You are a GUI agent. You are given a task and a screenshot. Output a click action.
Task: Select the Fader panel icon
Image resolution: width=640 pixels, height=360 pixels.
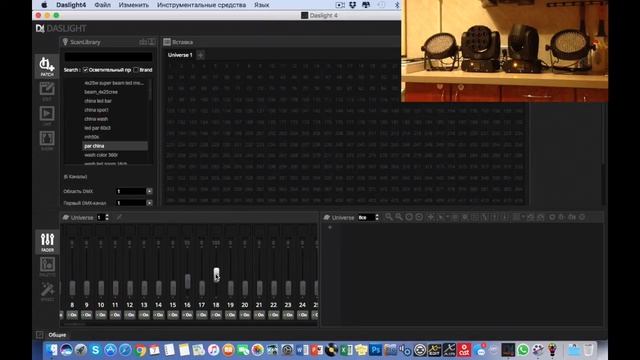pyautogui.click(x=47, y=242)
